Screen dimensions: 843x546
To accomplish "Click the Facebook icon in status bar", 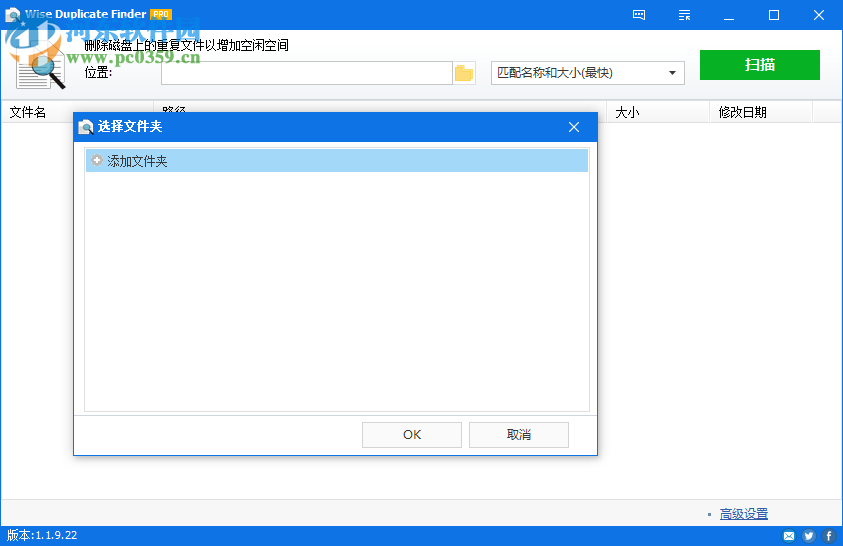I will click(x=829, y=536).
